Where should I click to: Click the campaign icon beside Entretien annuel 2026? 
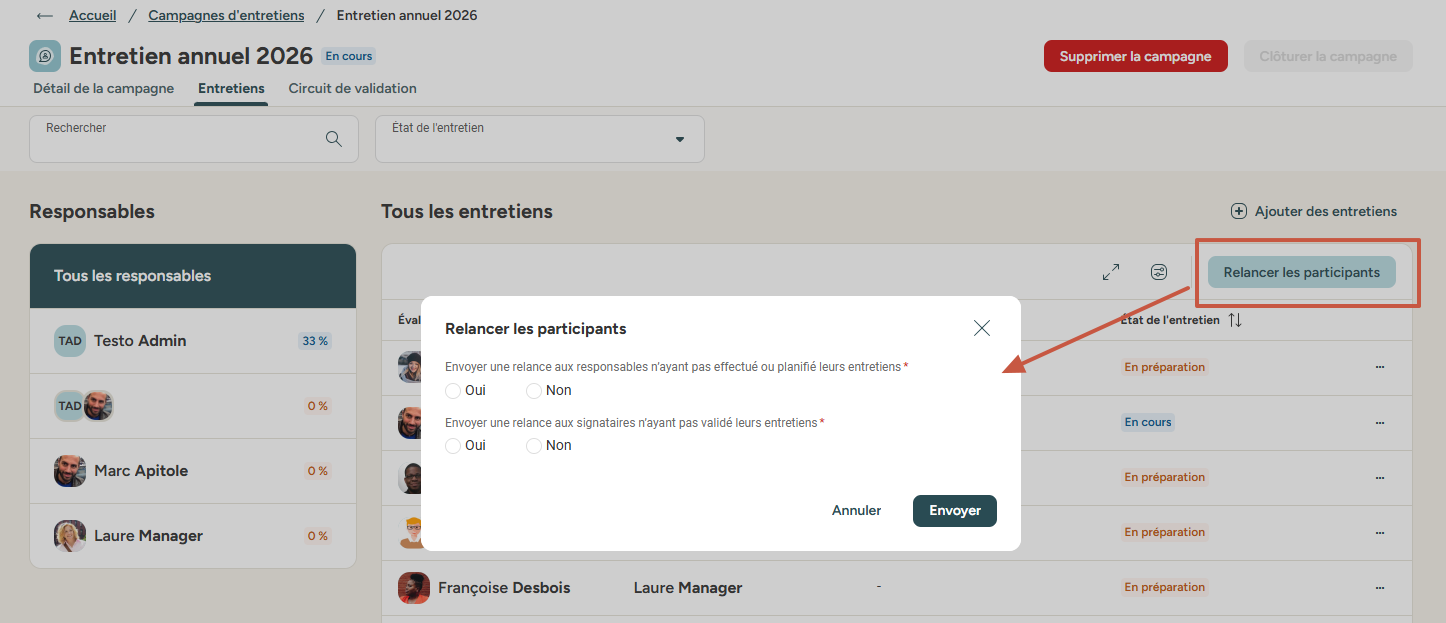click(x=45, y=56)
